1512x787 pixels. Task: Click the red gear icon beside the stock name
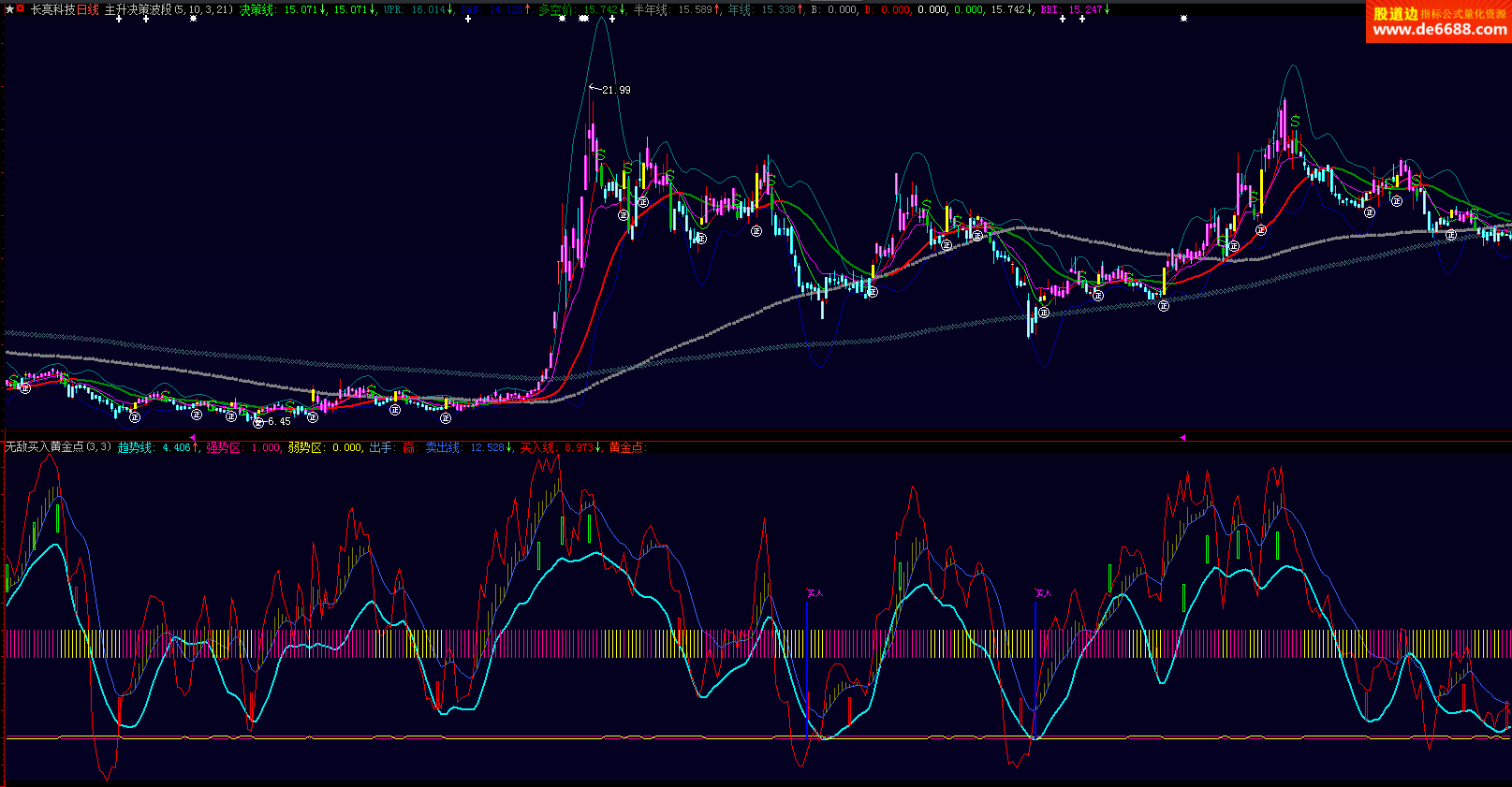coord(21,9)
